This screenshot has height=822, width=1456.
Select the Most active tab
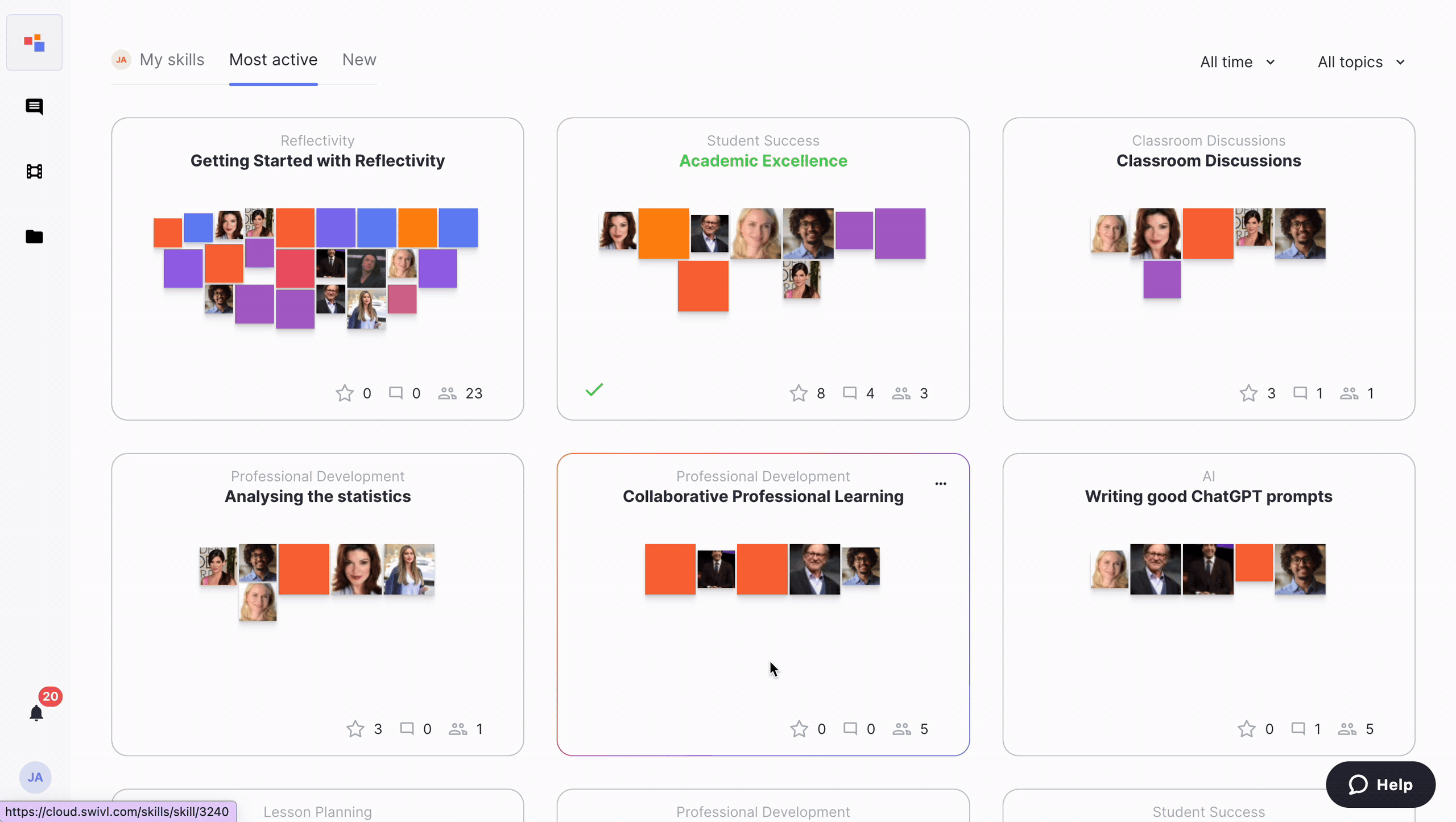tap(273, 60)
